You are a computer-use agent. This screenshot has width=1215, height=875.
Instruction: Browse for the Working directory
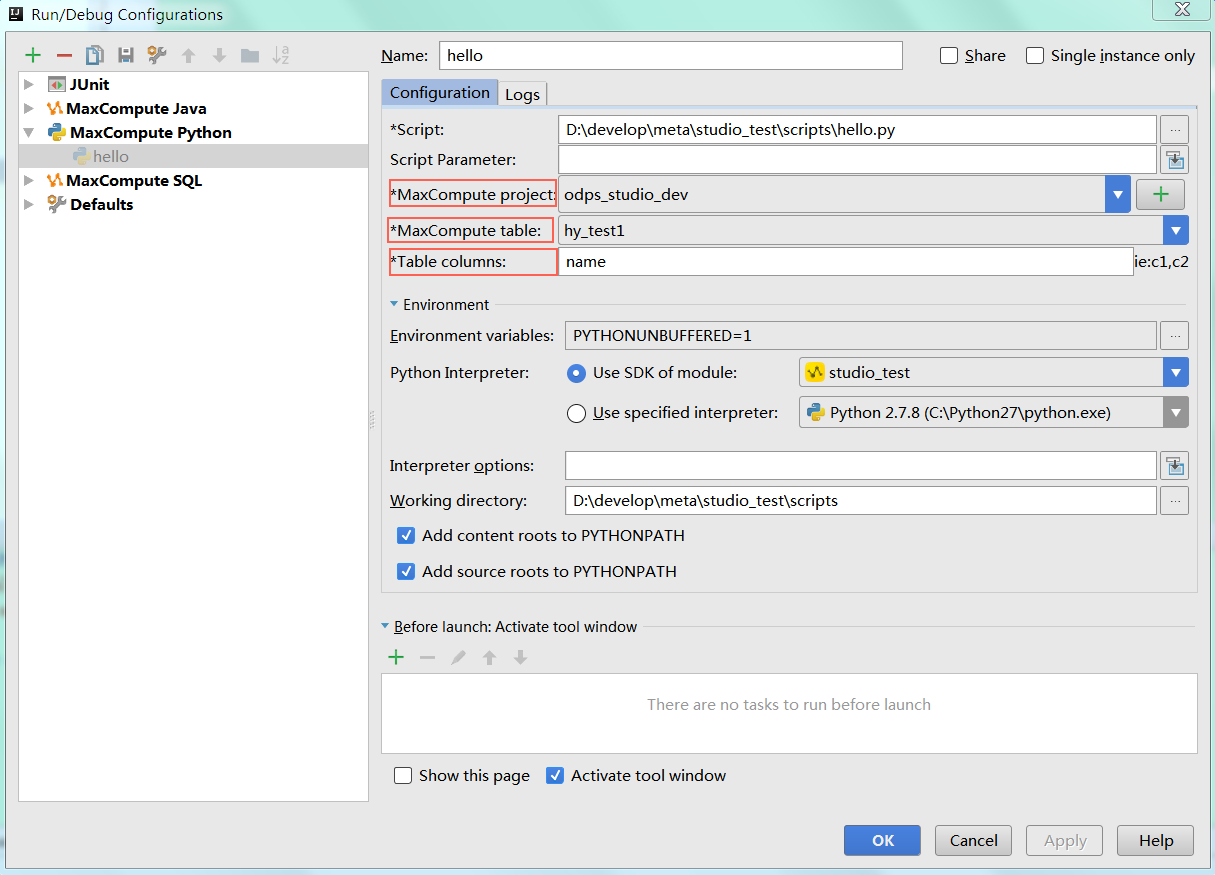click(1174, 501)
